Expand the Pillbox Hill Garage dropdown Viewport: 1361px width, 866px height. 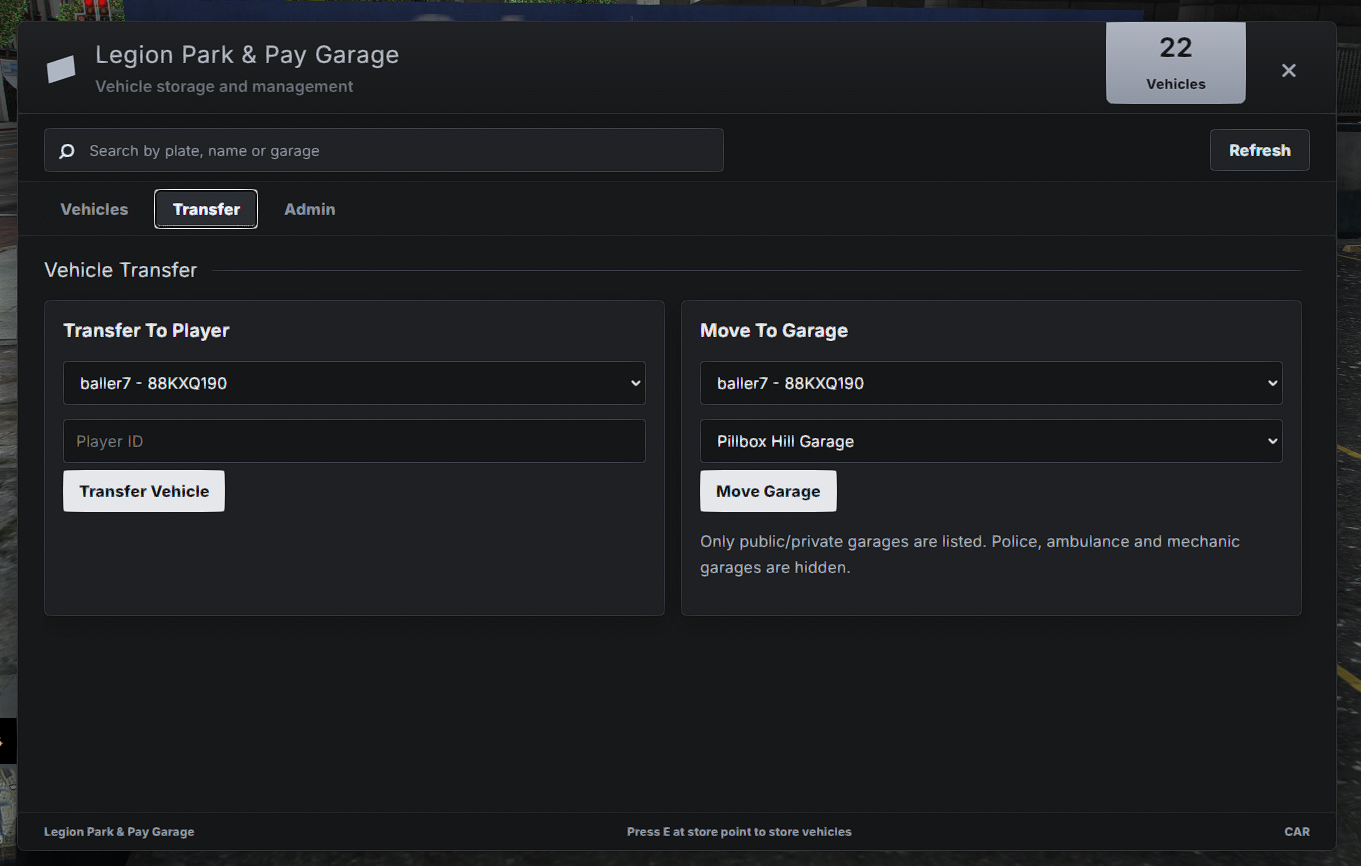[x=991, y=441]
